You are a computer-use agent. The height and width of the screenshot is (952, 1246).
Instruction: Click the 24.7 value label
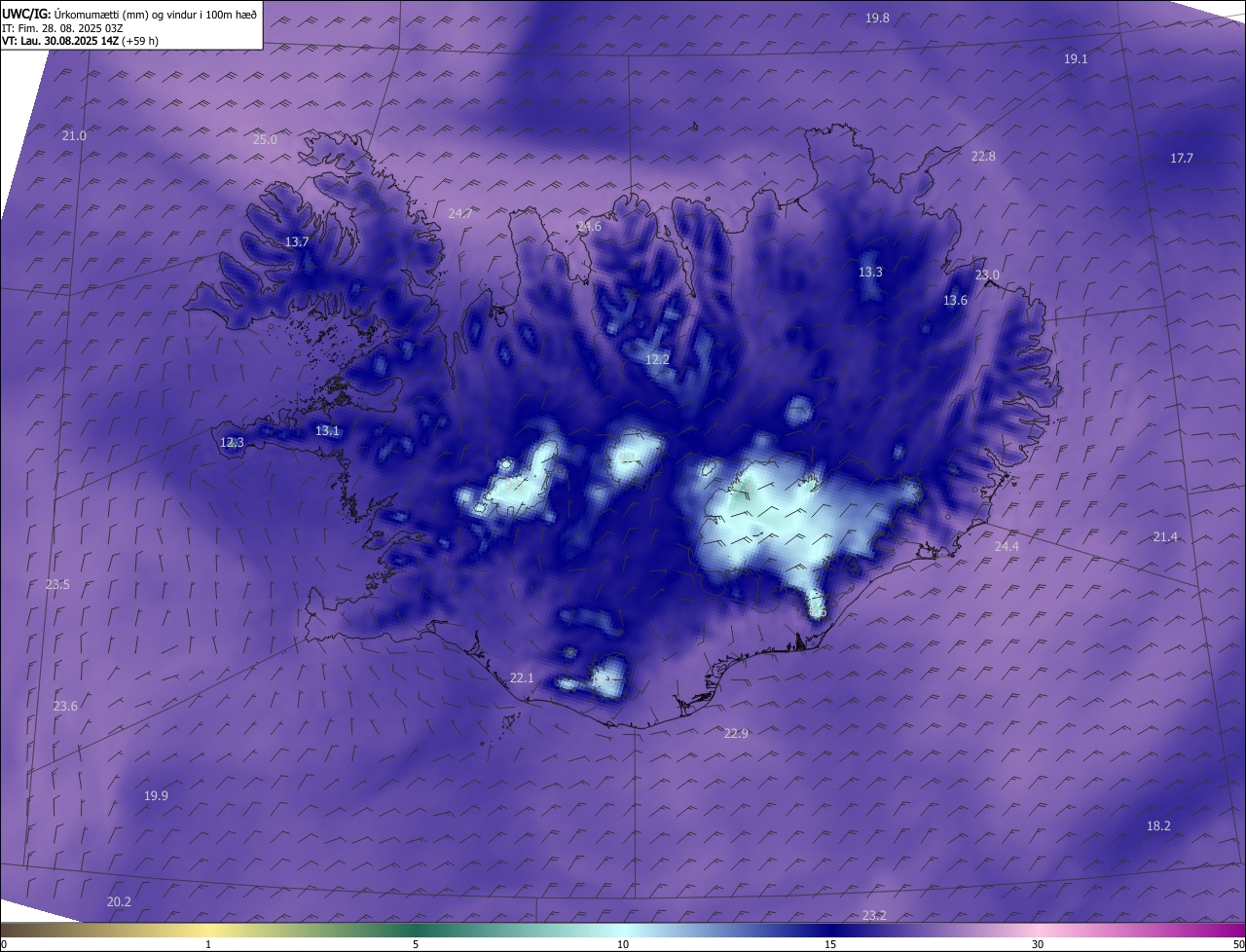point(460,213)
